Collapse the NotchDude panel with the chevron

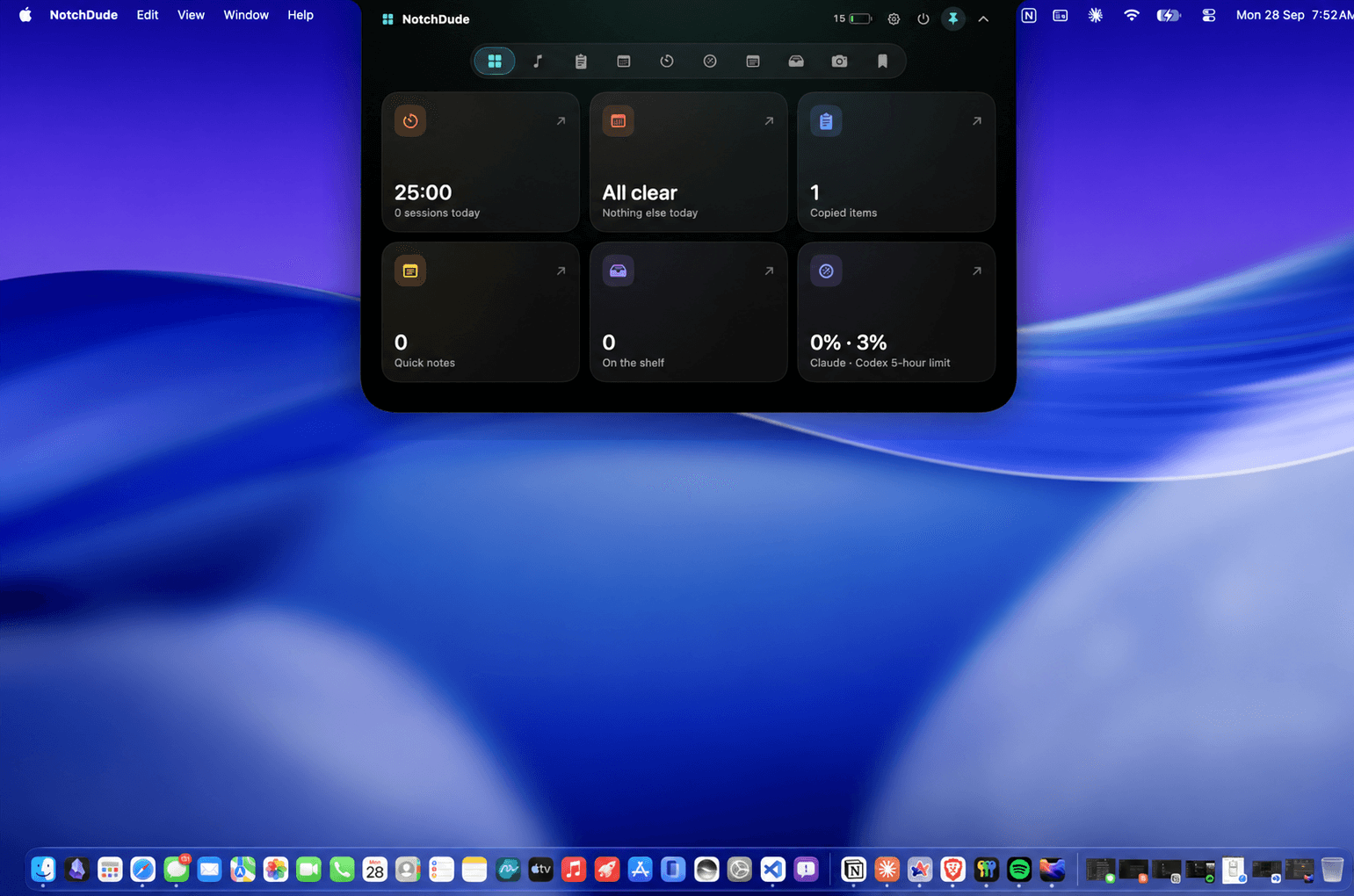pos(983,18)
